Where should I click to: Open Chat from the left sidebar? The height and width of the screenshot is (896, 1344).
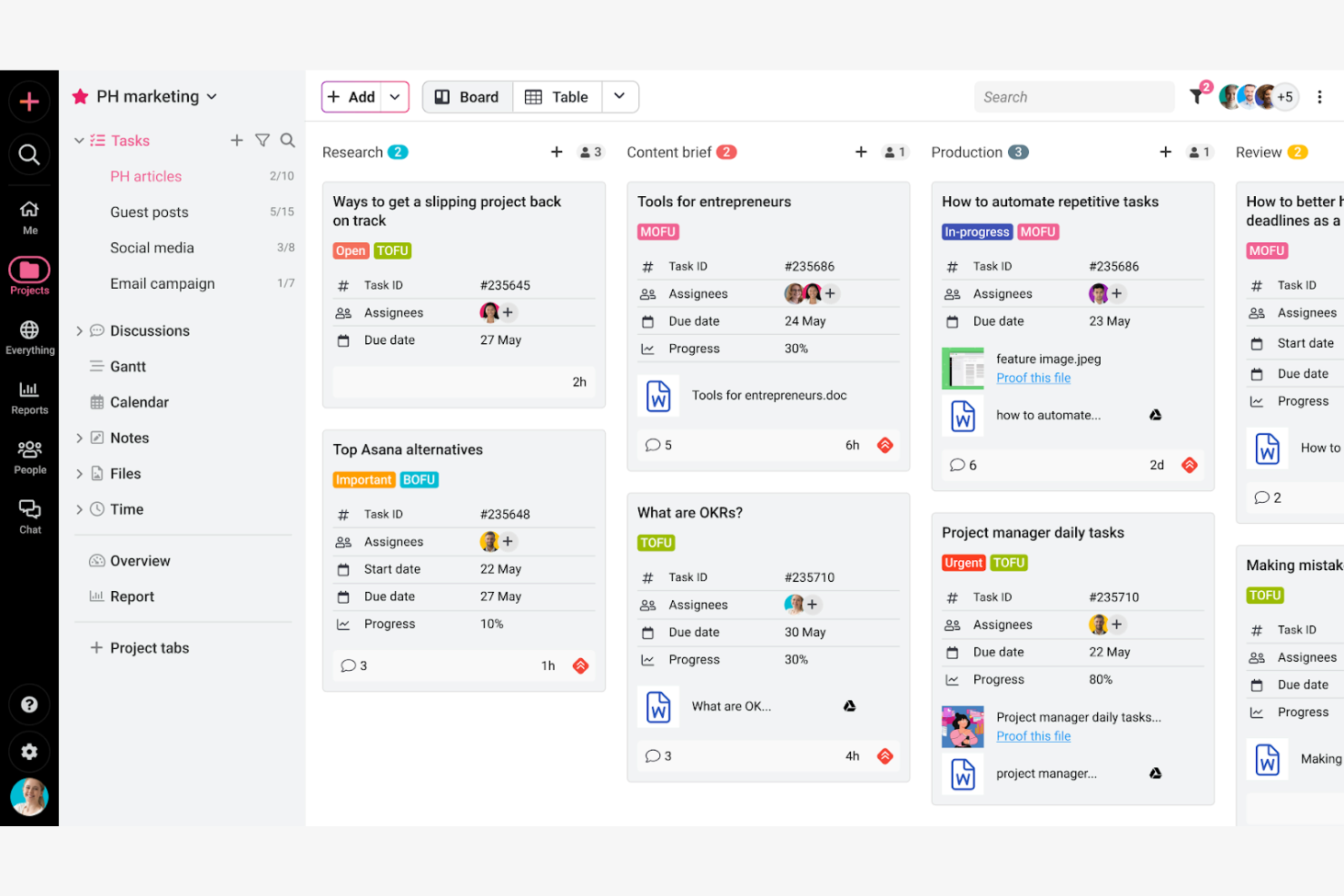[x=29, y=513]
